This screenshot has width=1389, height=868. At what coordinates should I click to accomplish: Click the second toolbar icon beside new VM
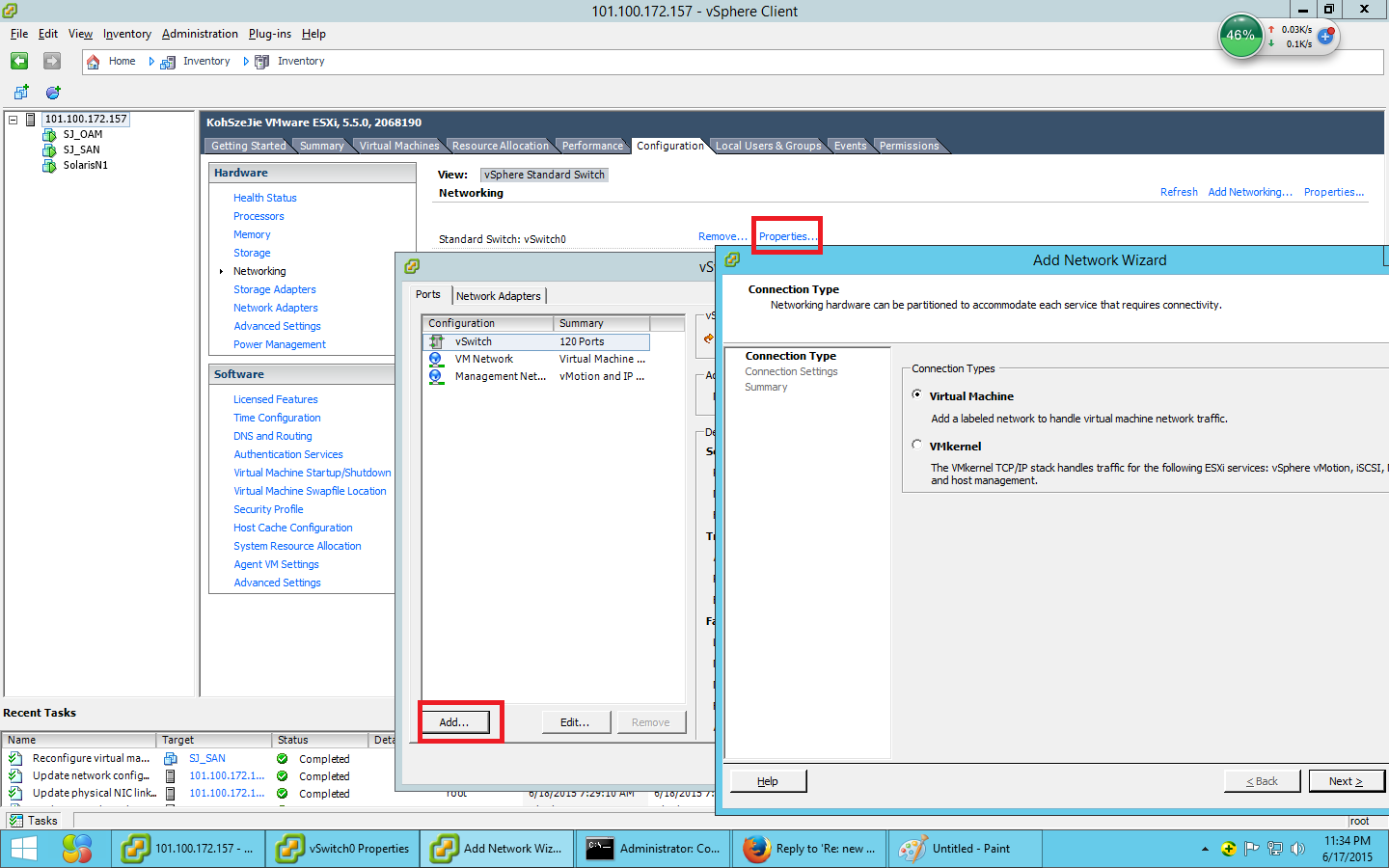coord(53,93)
